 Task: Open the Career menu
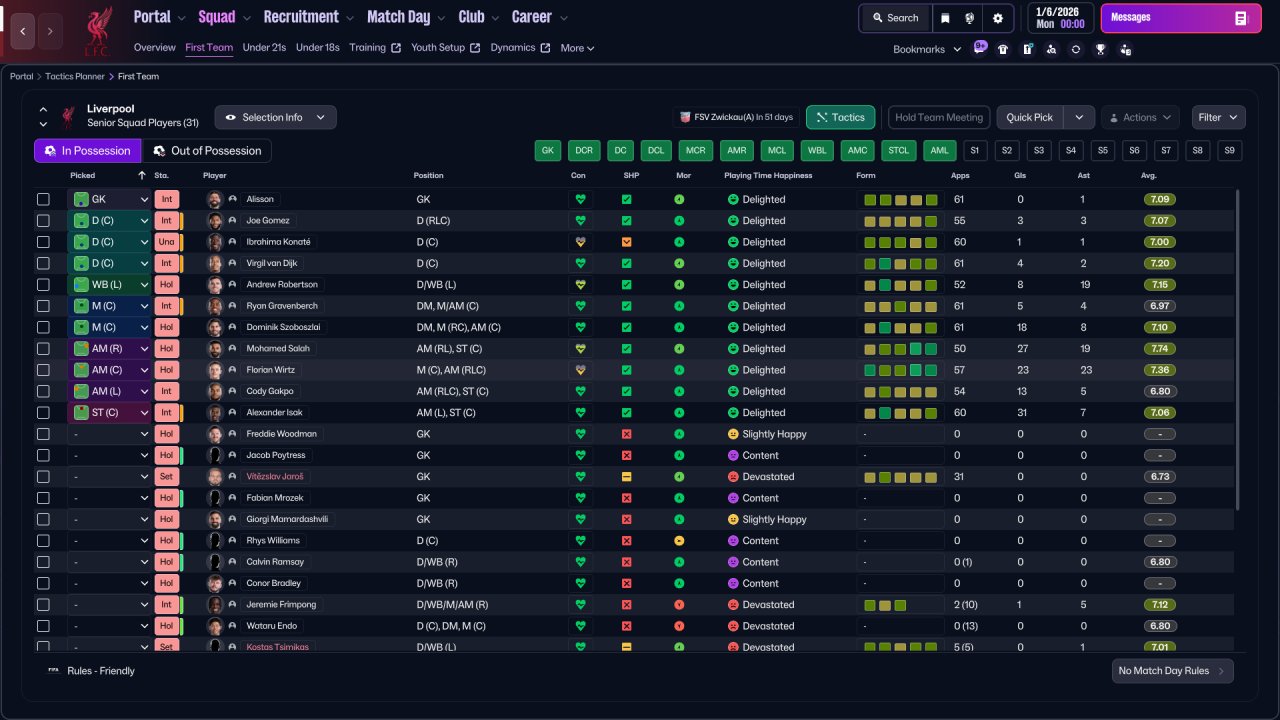pos(540,17)
